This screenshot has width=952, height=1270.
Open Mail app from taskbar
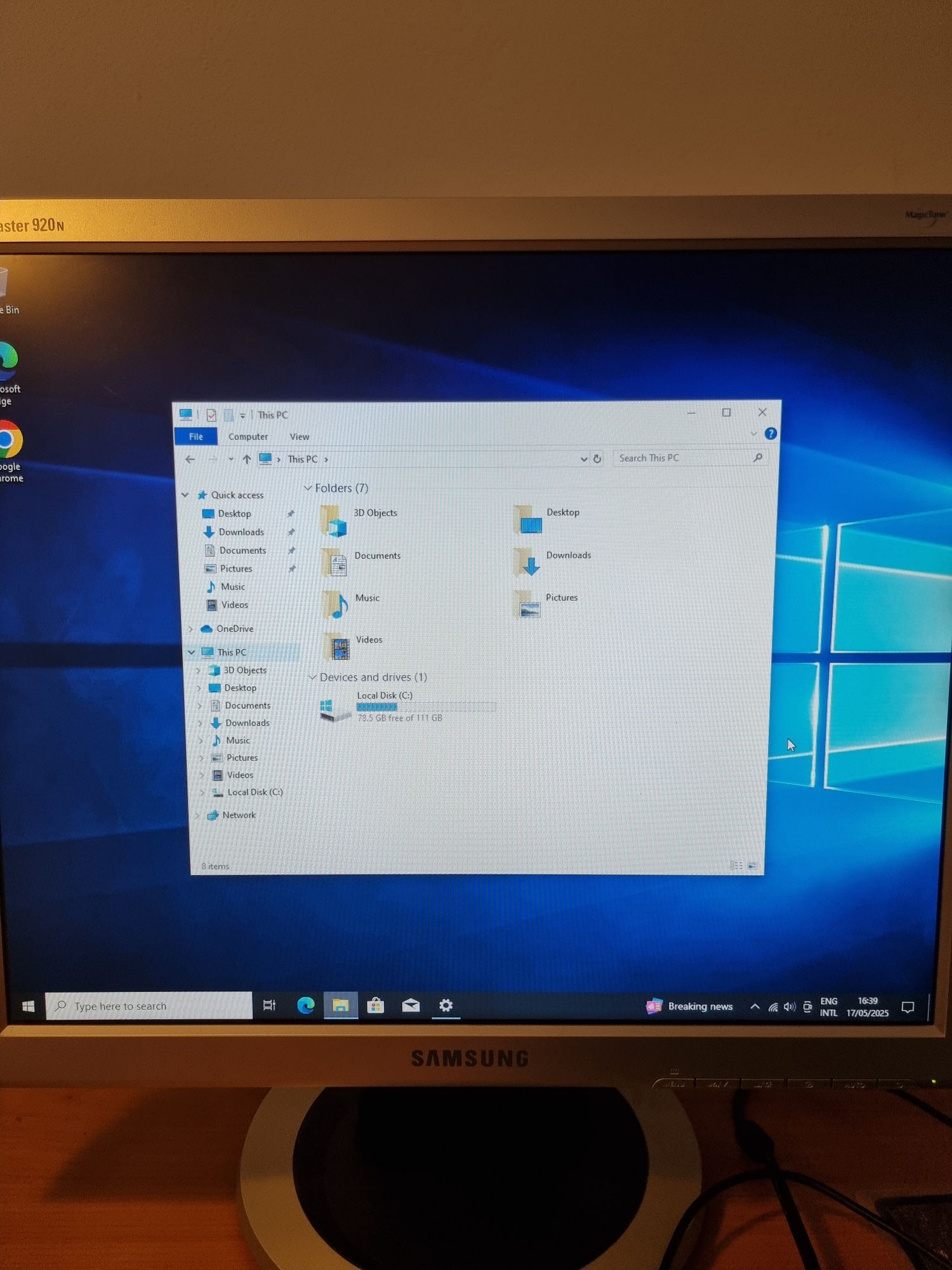pos(411,1005)
